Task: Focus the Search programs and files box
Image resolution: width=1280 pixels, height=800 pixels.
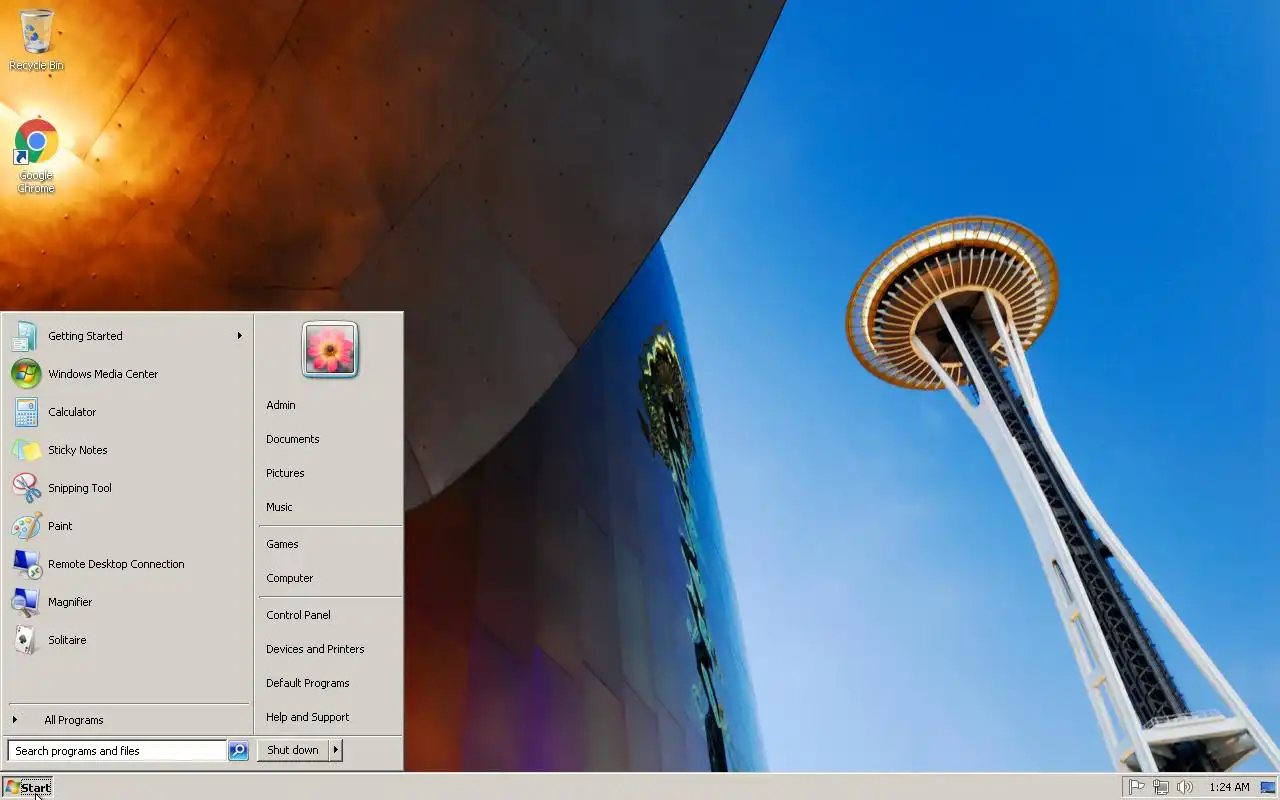Action: (117, 751)
